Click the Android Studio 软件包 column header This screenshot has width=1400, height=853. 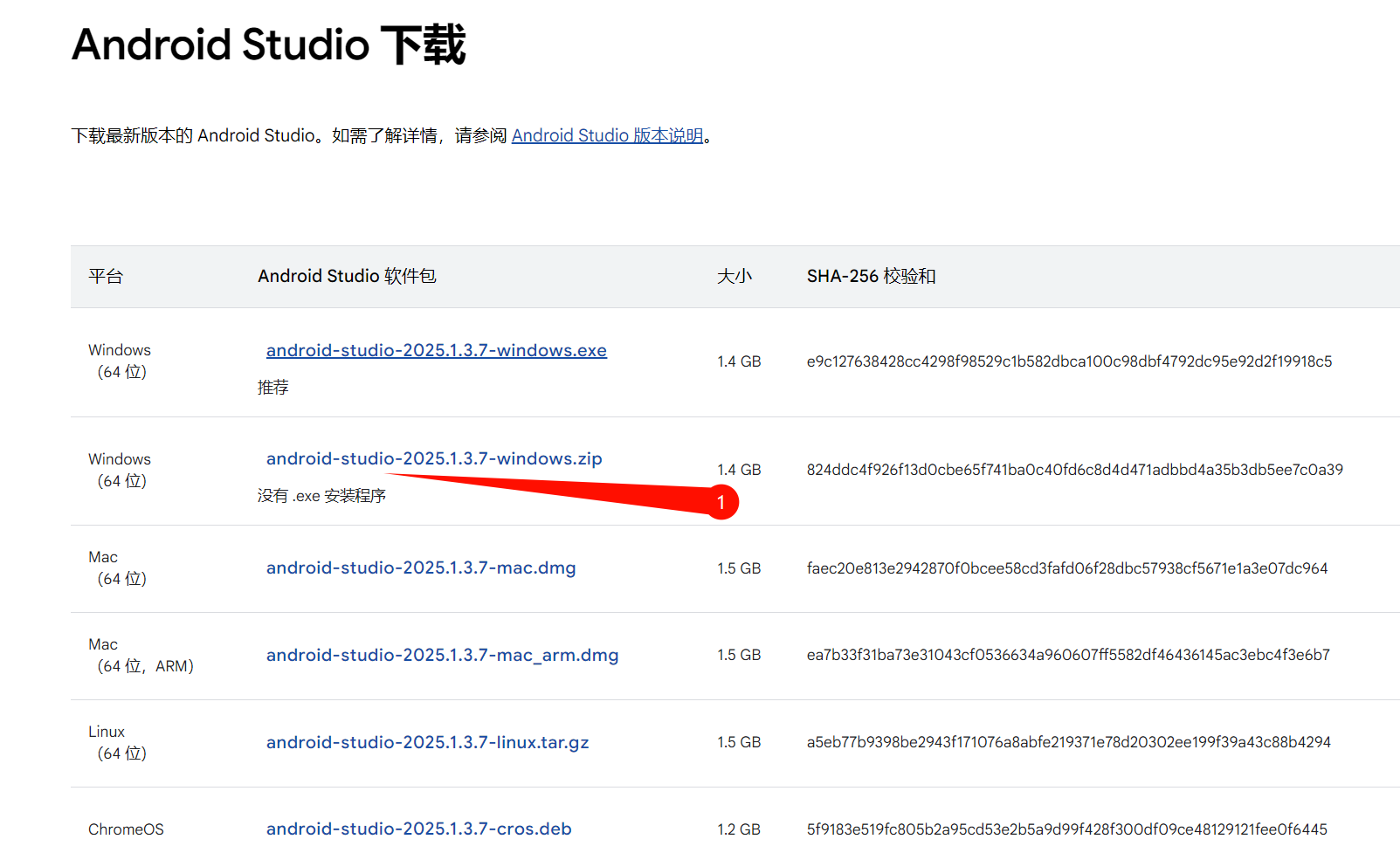tap(347, 276)
